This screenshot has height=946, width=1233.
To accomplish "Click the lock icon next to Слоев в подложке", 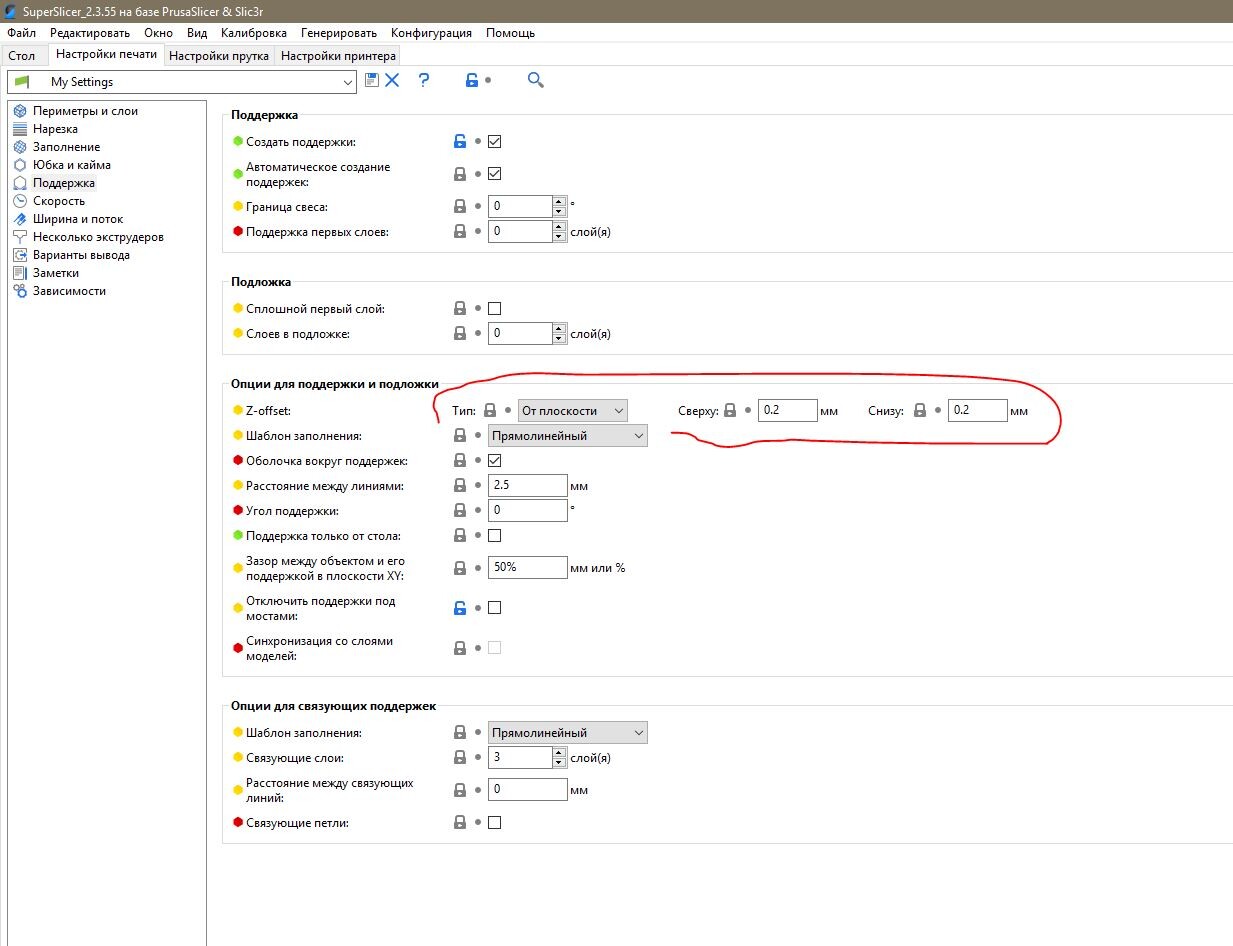I will pos(460,333).
